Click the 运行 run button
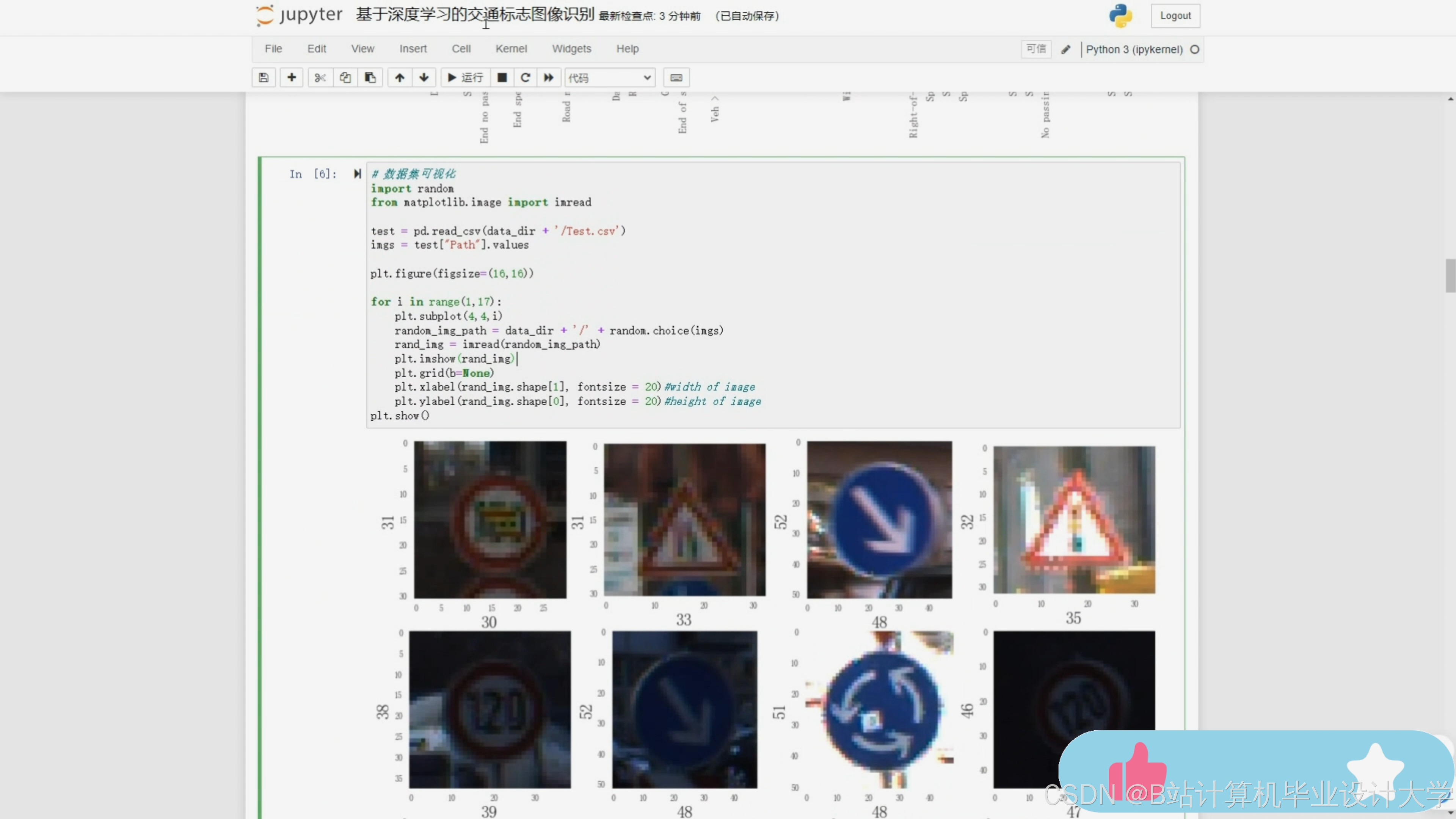1456x819 pixels. [465, 77]
